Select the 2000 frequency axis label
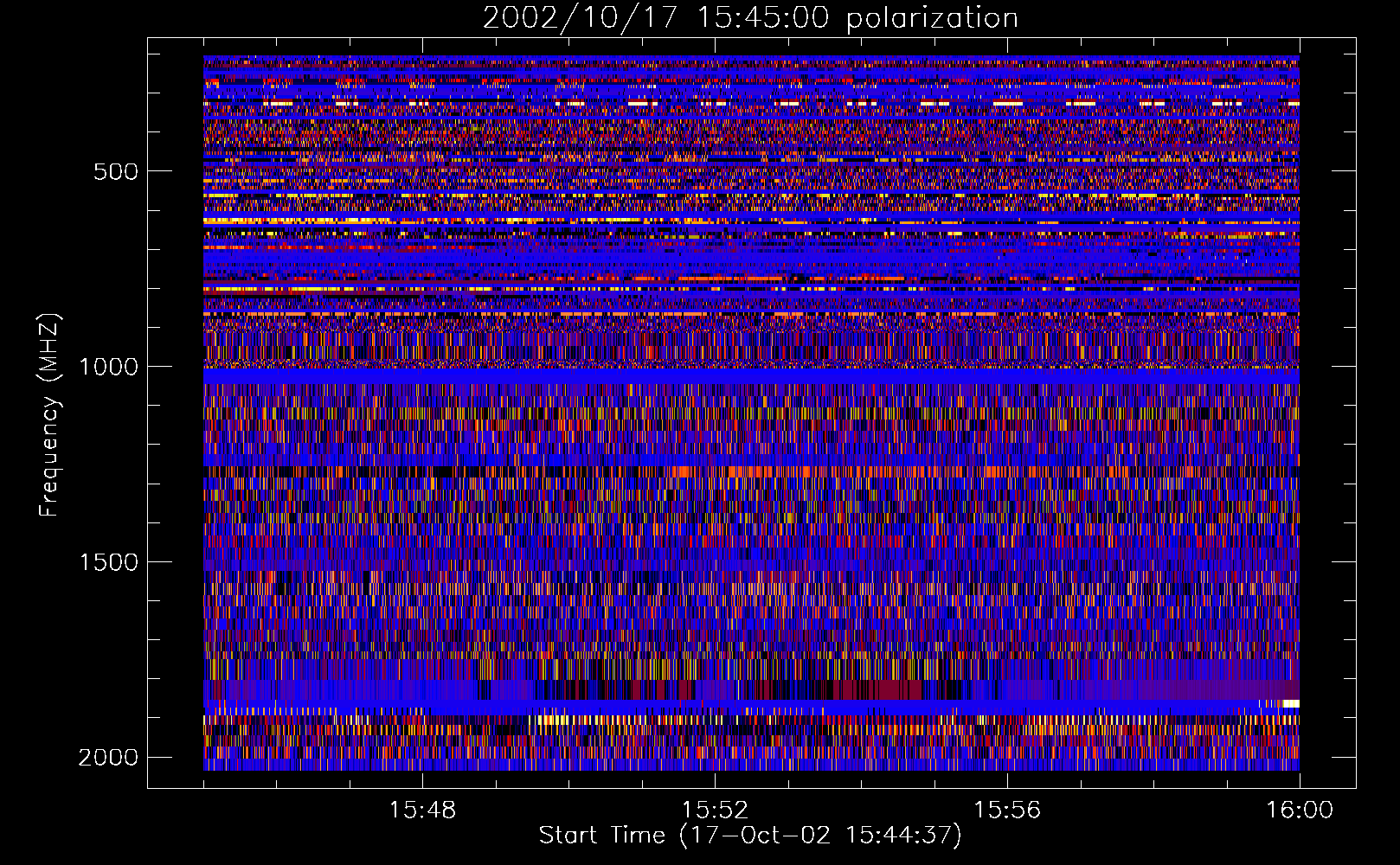 click(108, 758)
